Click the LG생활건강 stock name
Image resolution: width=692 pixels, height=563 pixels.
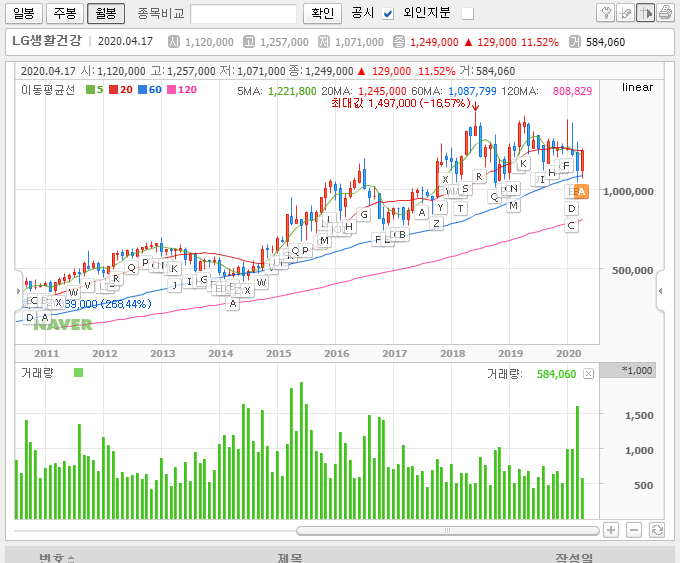pos(47,41)
